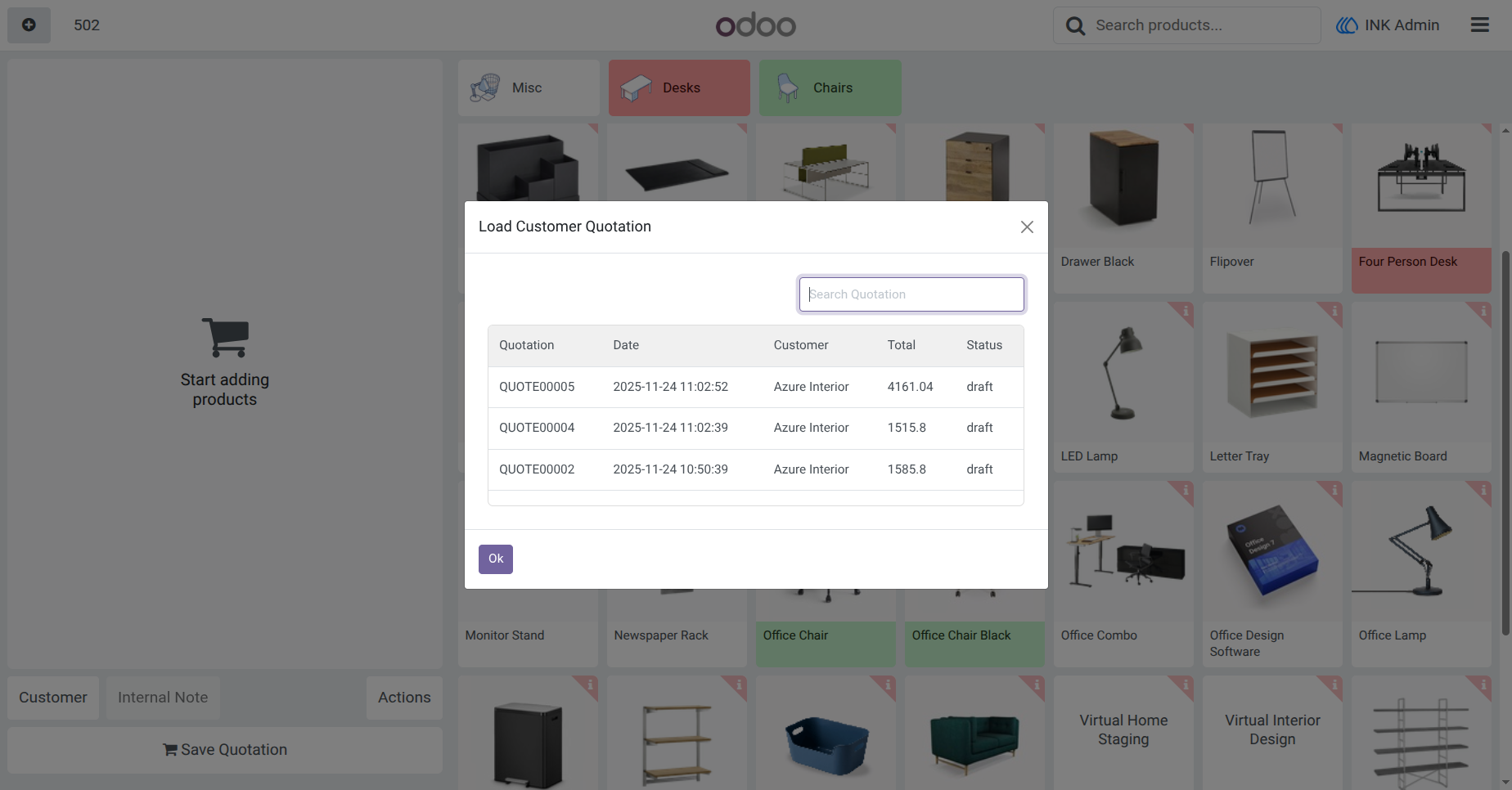
Task: Add an Internal Note
Action: (163, 698)
